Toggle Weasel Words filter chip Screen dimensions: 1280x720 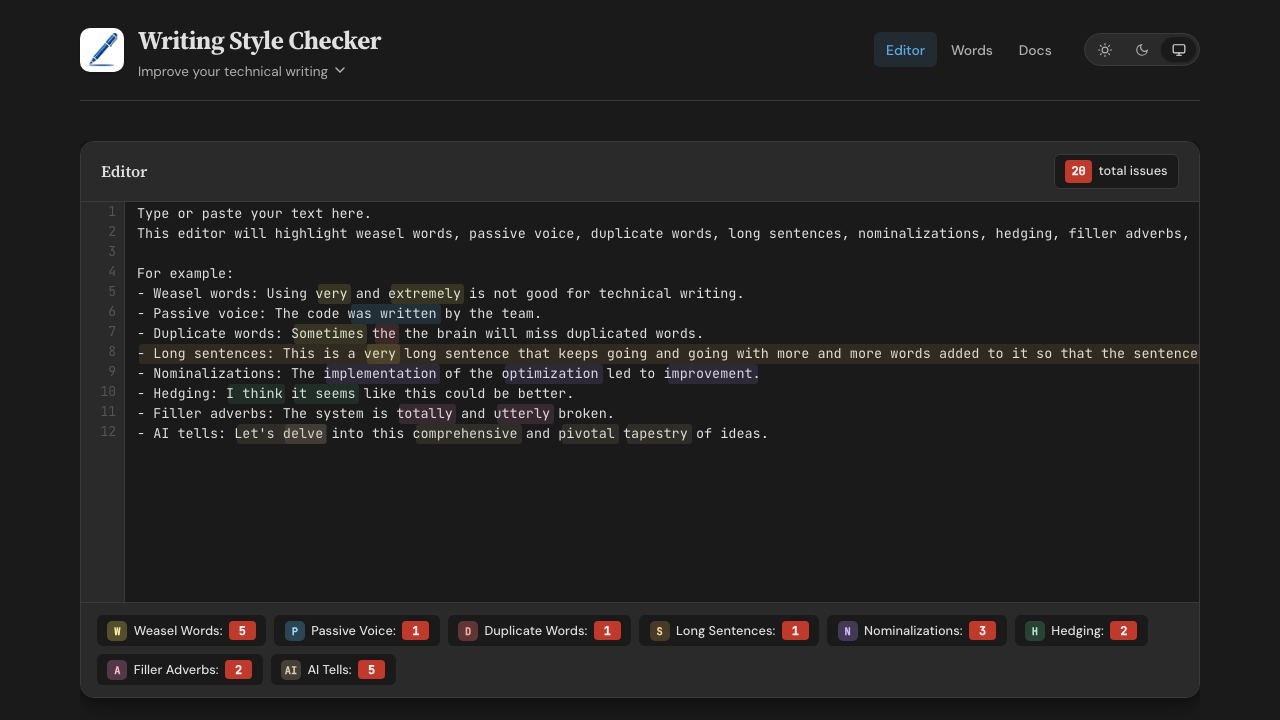181,631
